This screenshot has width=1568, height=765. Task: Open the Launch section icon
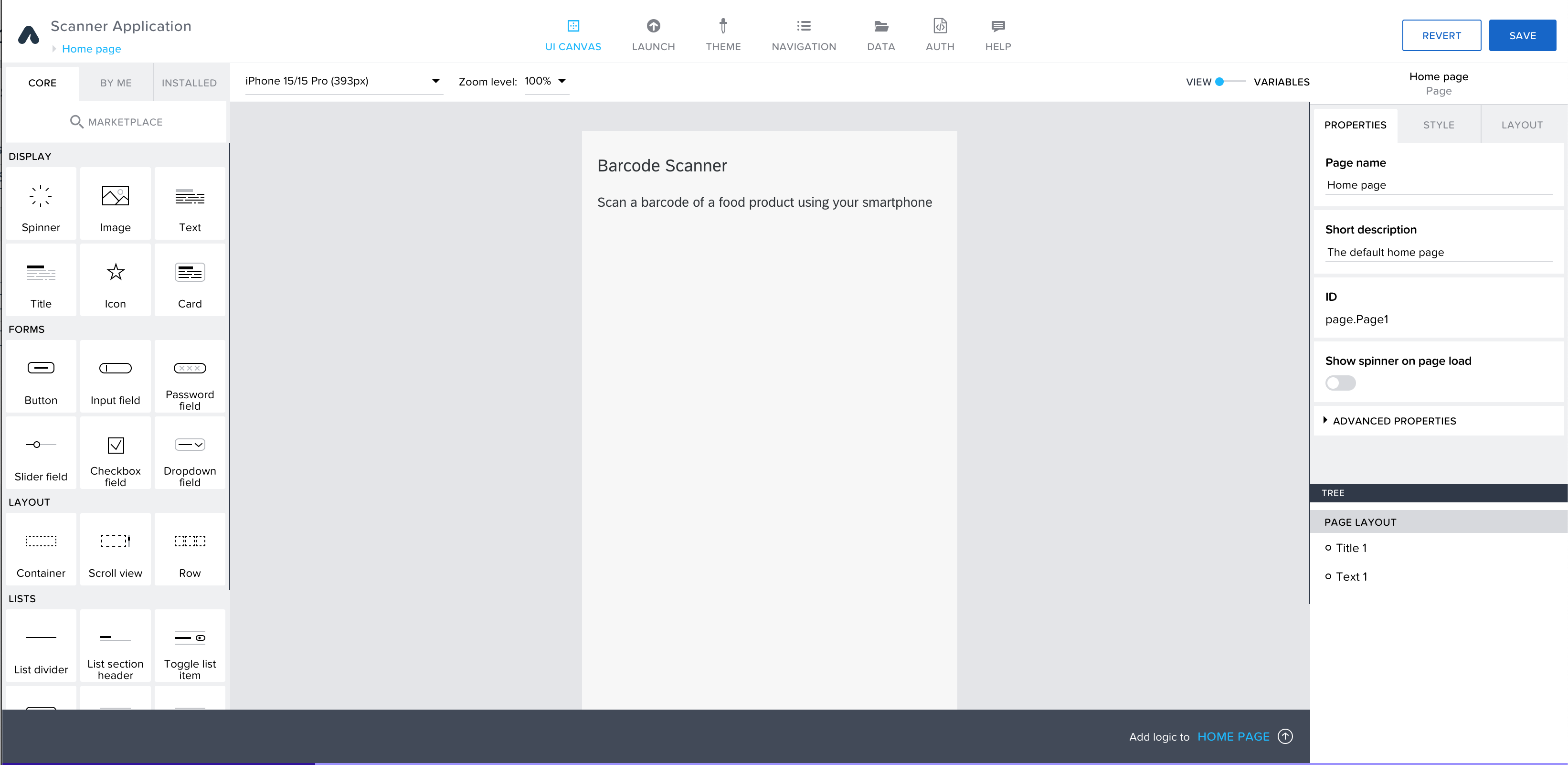point(653,26)
